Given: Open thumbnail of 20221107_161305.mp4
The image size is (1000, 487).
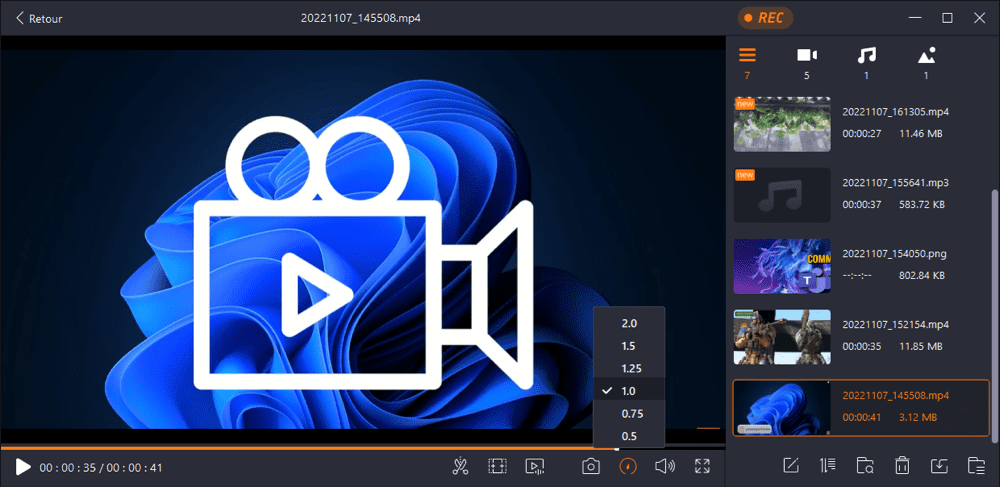Looking at the screenshot, I should coord(782,124).
